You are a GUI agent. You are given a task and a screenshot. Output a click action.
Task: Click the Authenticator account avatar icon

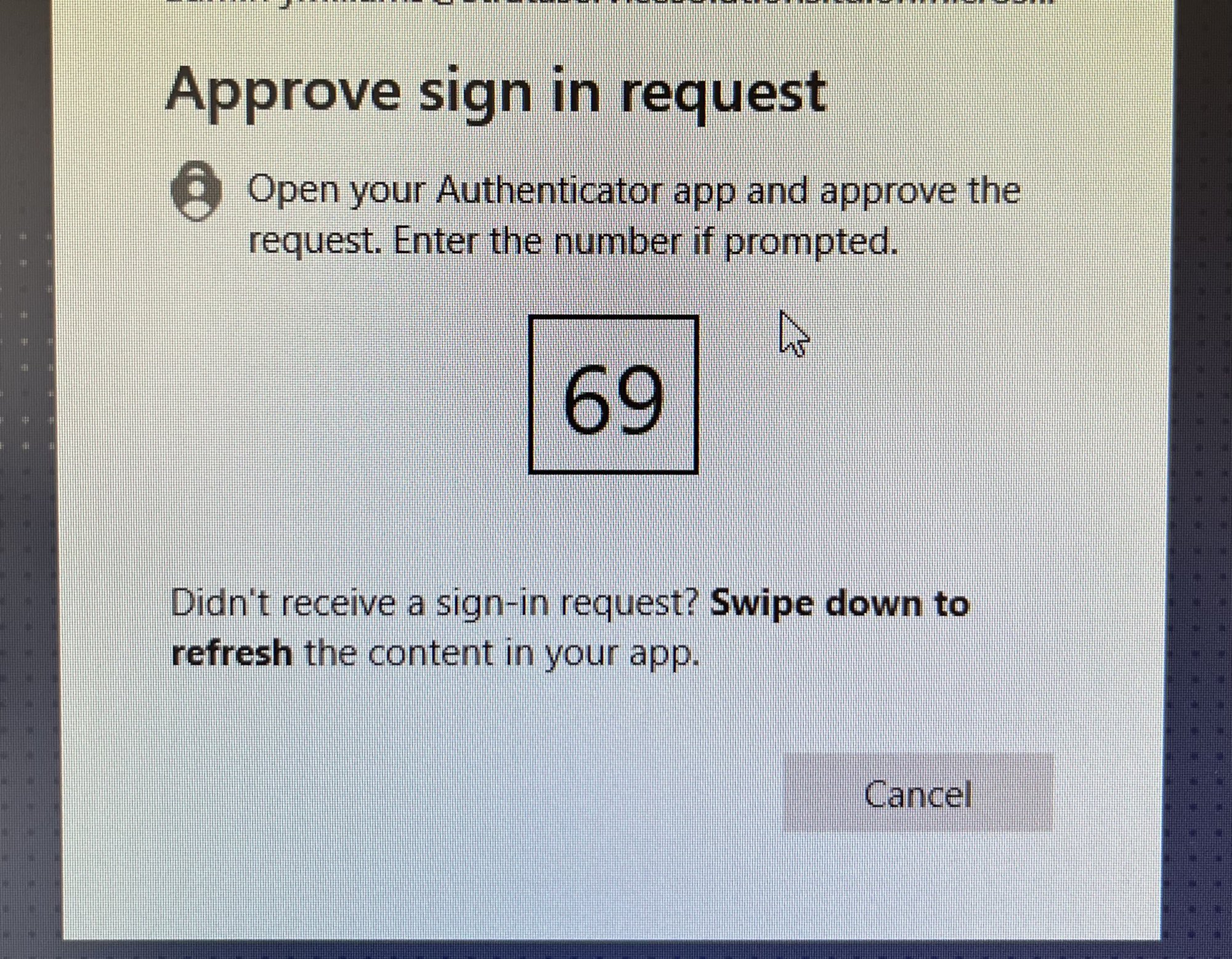click(196, 191)
